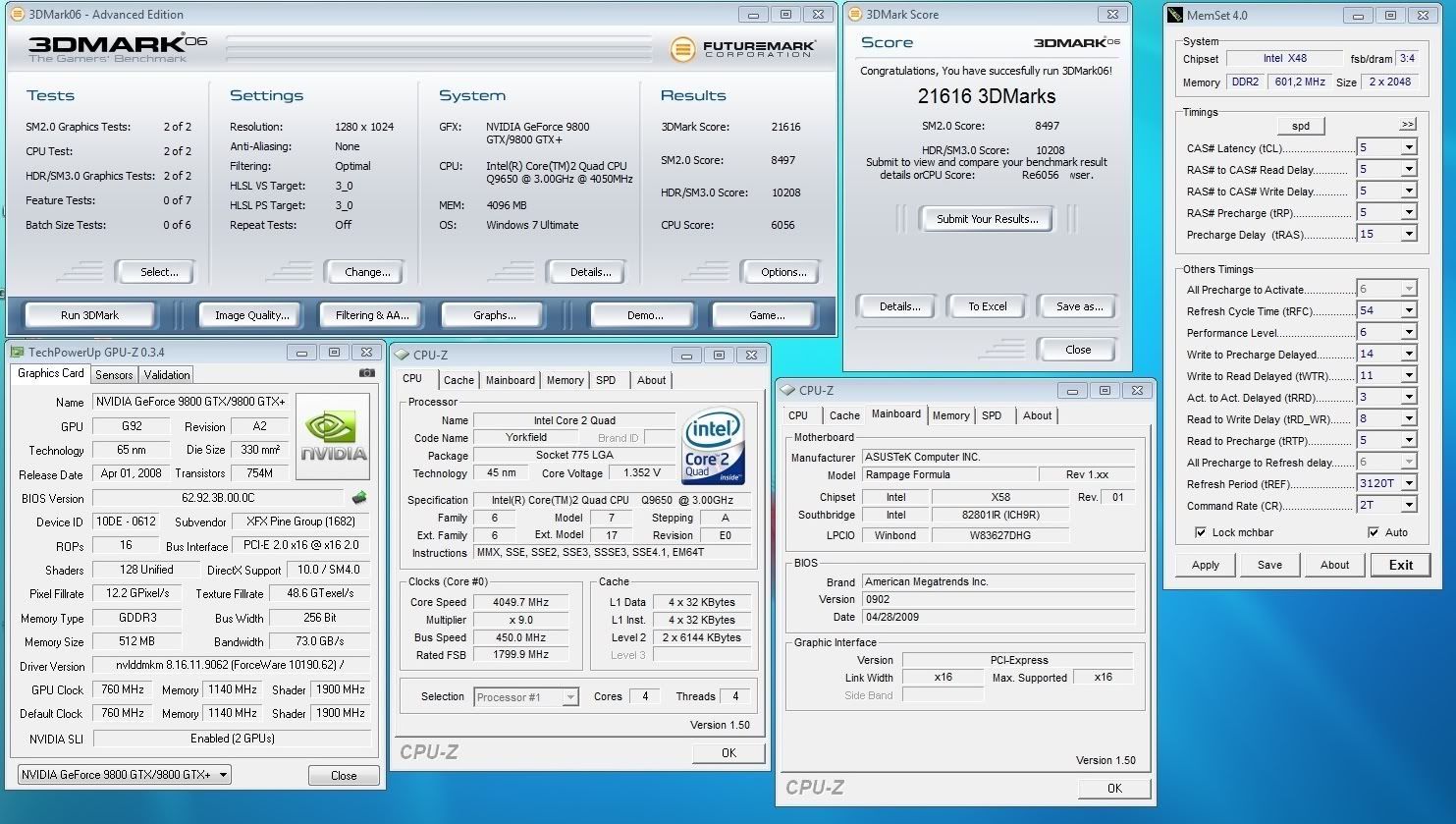Click the title icon of CPU-Z Mainboard window
The image size is (1456, 824).
coord(788,391)
